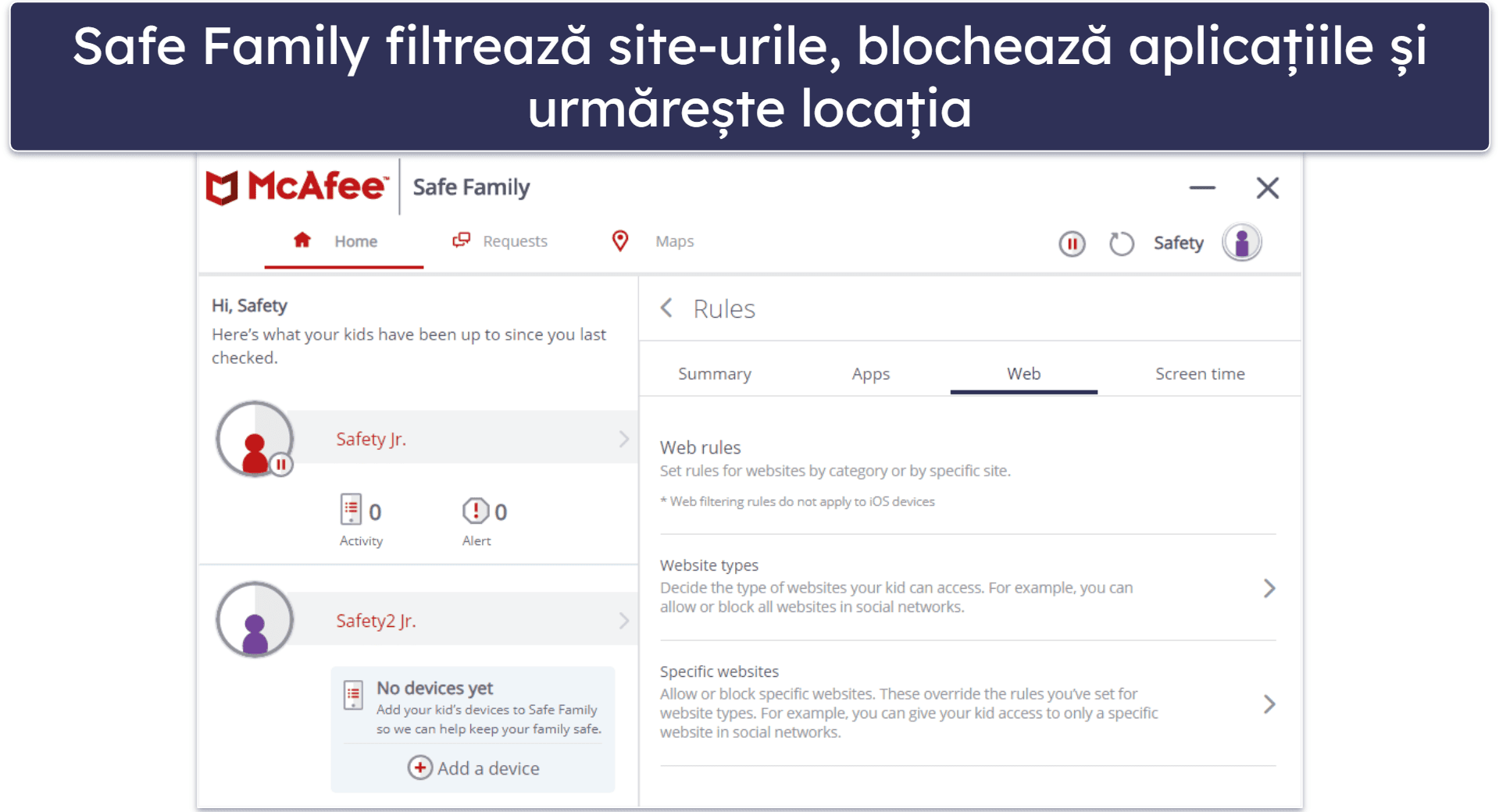Screen dimensions: 1499x812
Task: Expand the Safety Jr. row chevron
Action: pos(623,439)
